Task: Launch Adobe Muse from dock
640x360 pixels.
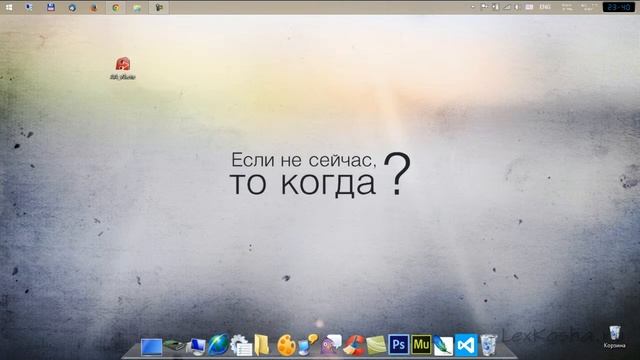Action: click(x=421, y=345)
